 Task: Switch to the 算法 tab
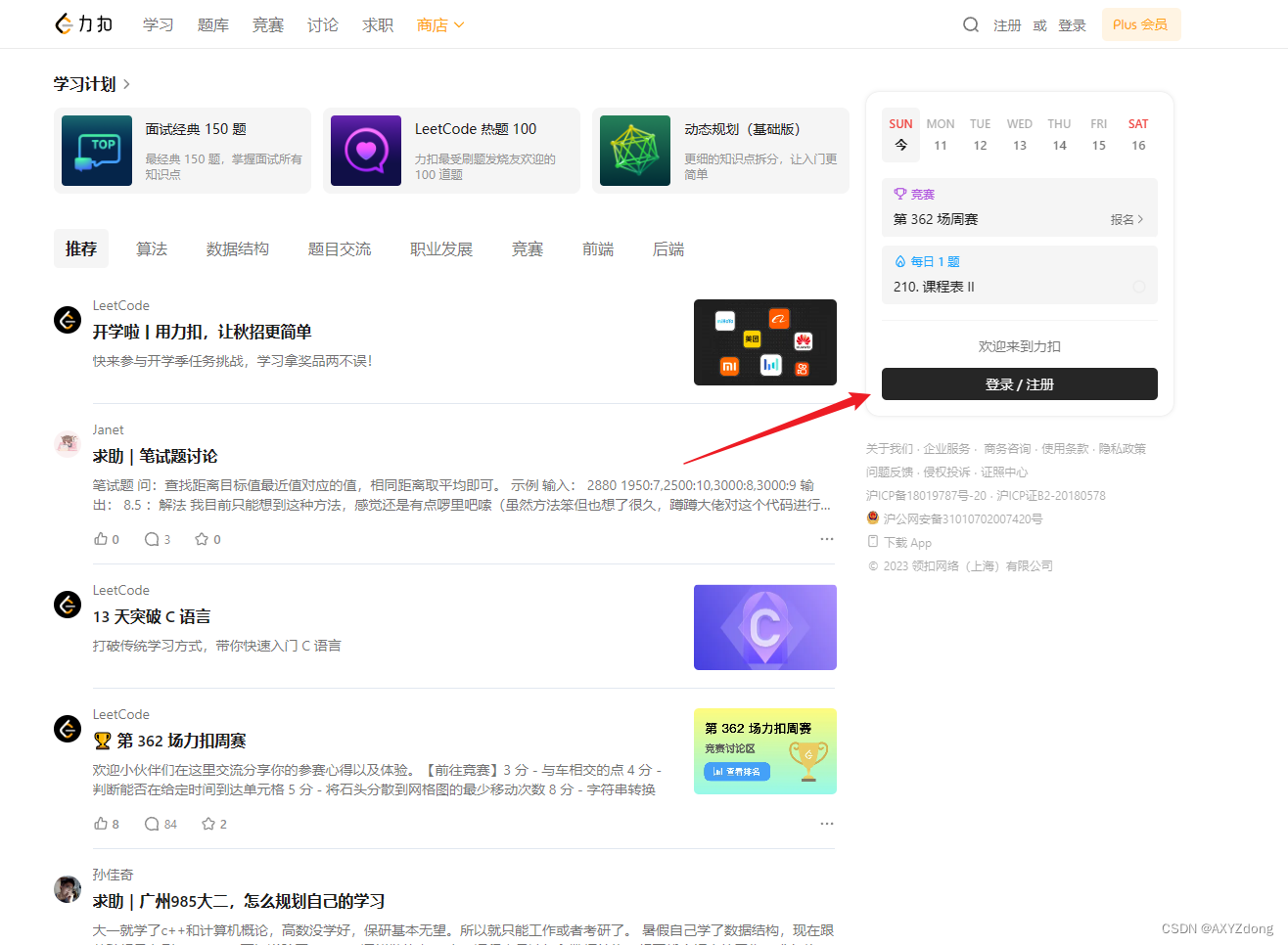pyautogui.click(x=152, y=248)
